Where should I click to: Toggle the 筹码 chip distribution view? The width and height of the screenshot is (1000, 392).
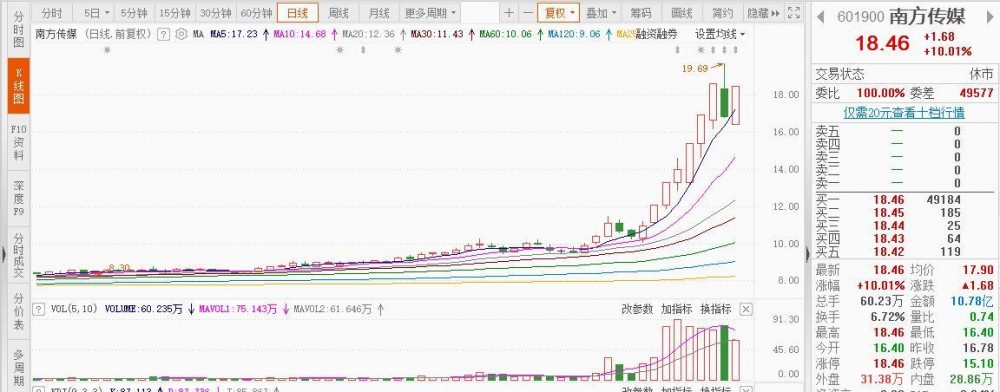[641, 13]
